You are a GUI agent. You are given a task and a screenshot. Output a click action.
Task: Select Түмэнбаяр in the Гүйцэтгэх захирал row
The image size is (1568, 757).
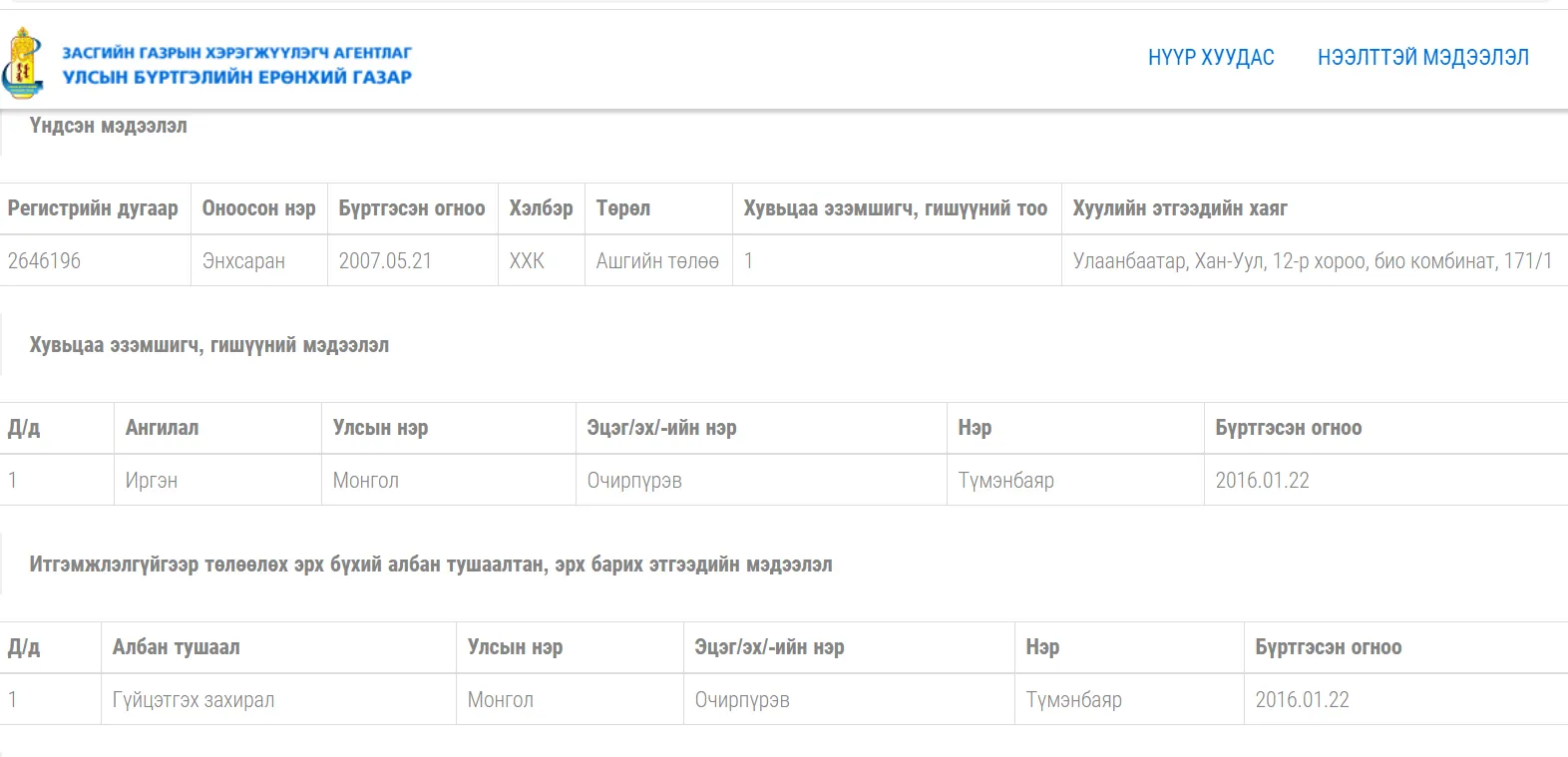click(x=1074, y=700)
